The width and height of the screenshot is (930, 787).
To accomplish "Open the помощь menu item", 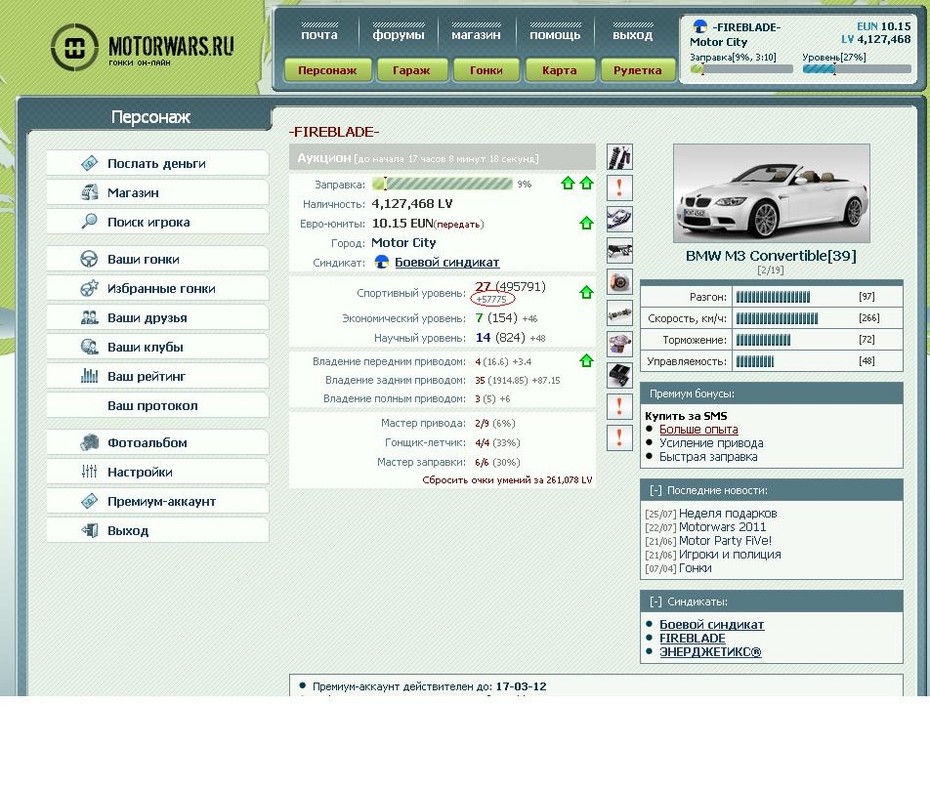I will (555, 34).
